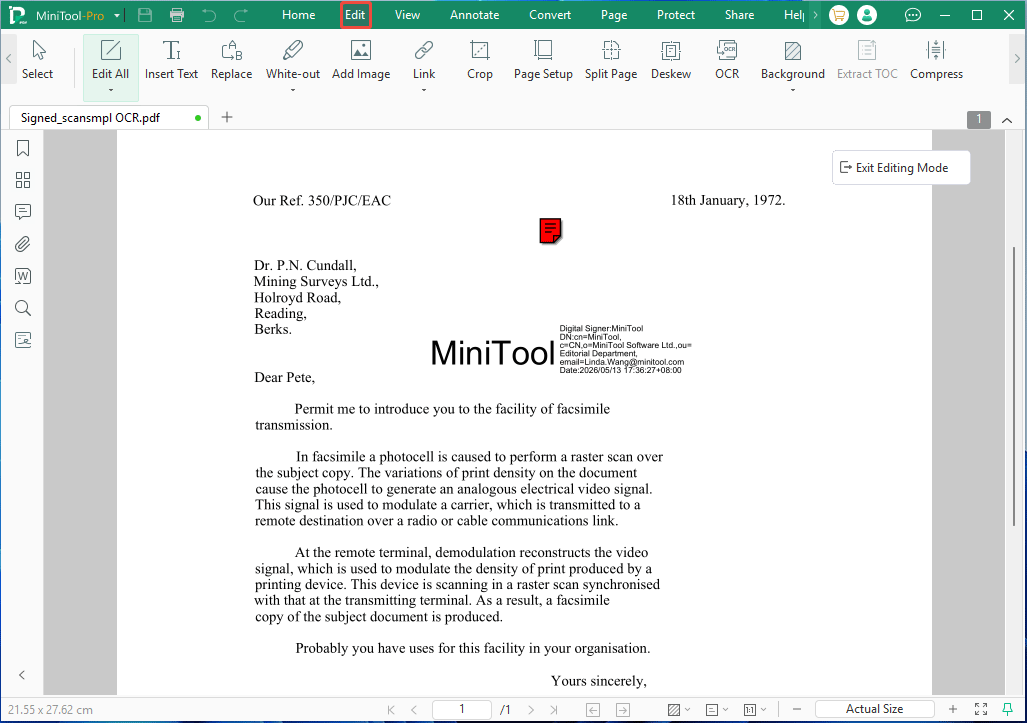Activate the Crop tool

479,60
